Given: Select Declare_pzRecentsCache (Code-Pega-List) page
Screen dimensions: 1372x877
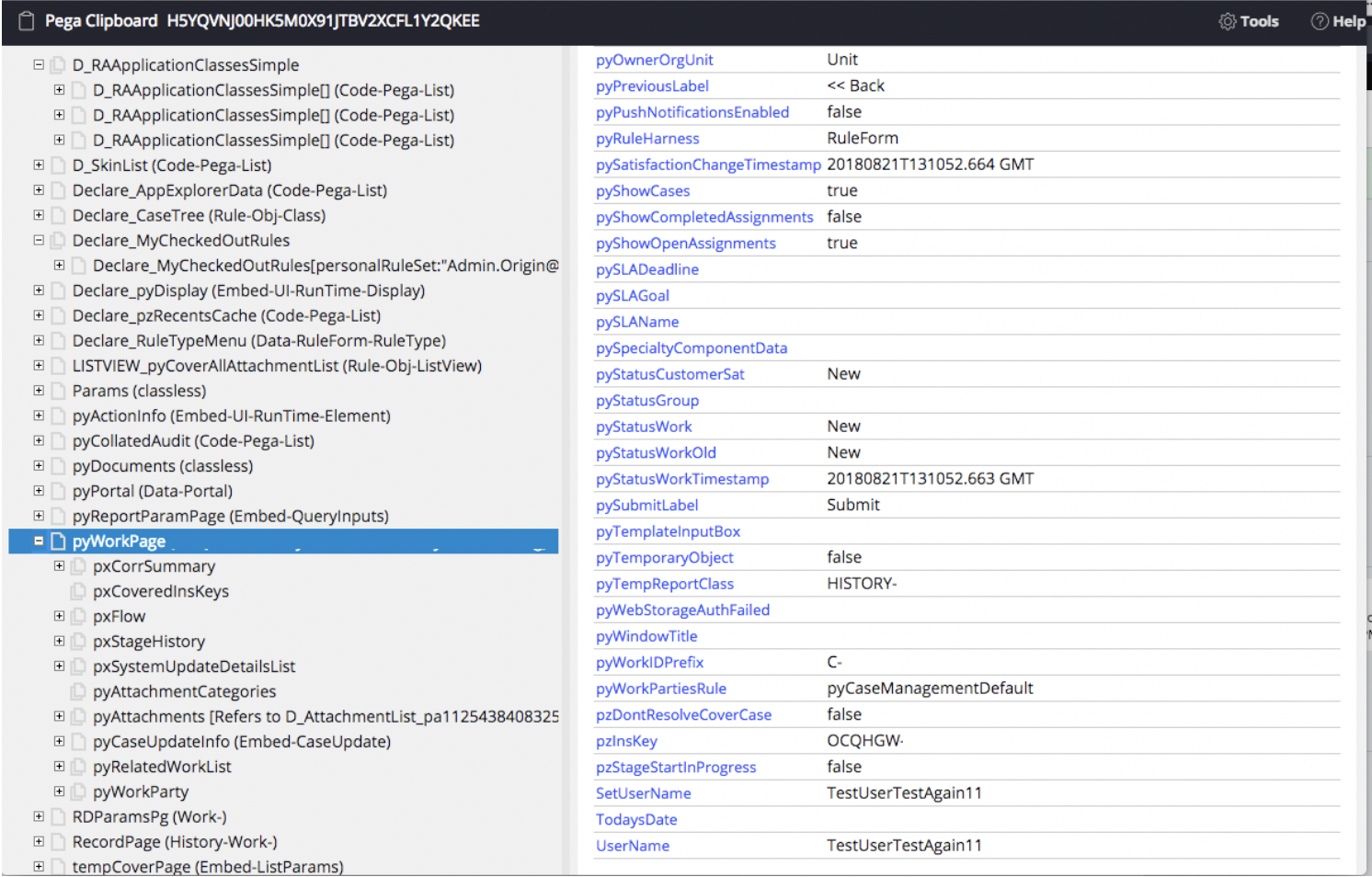Looking at the screenshot, I should pos(226,315).
